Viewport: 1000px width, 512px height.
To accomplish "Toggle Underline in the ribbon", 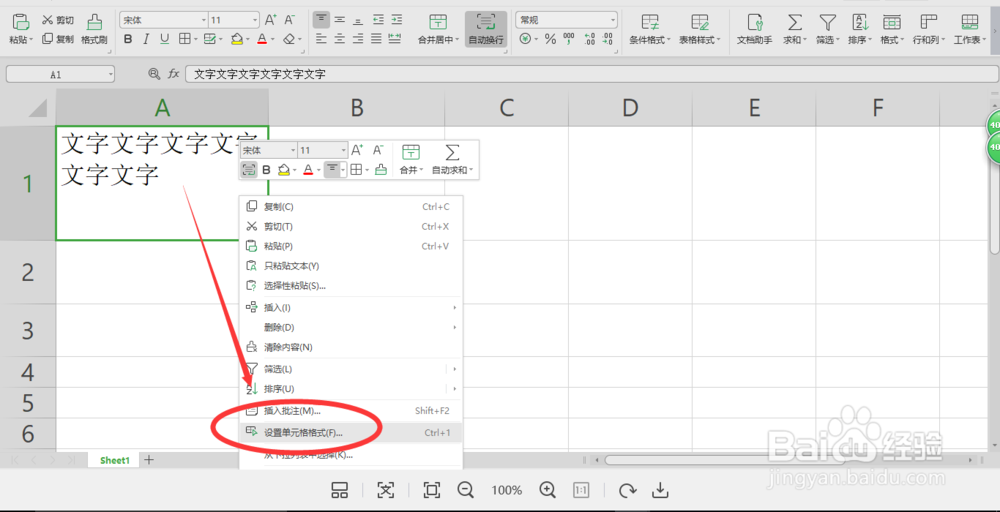I will coord(165,40).
